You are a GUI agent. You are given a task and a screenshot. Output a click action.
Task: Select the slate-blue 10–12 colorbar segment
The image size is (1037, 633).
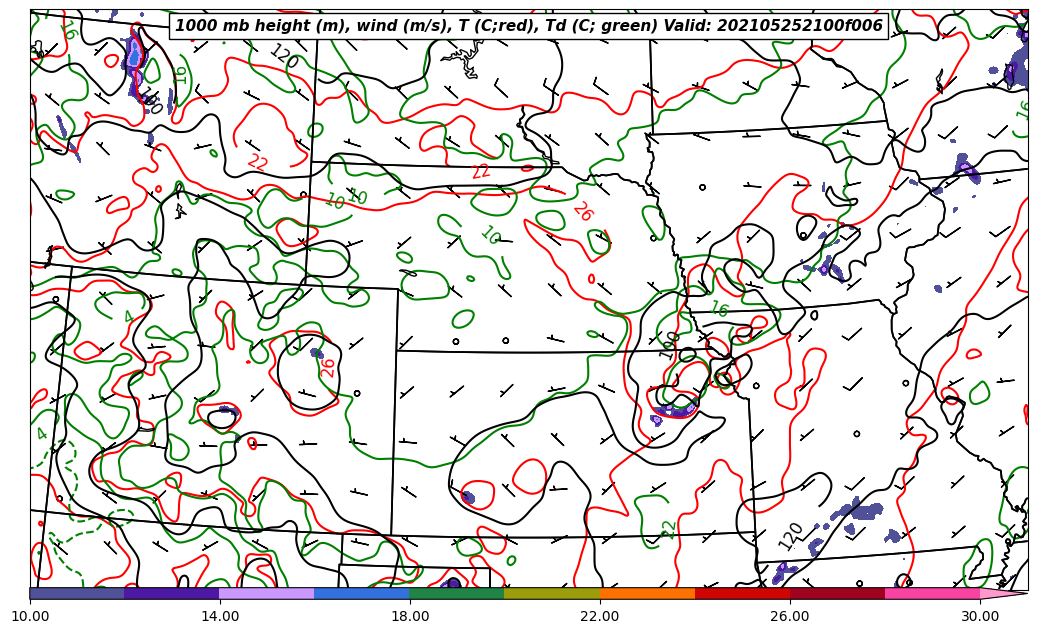click(77, 593)
